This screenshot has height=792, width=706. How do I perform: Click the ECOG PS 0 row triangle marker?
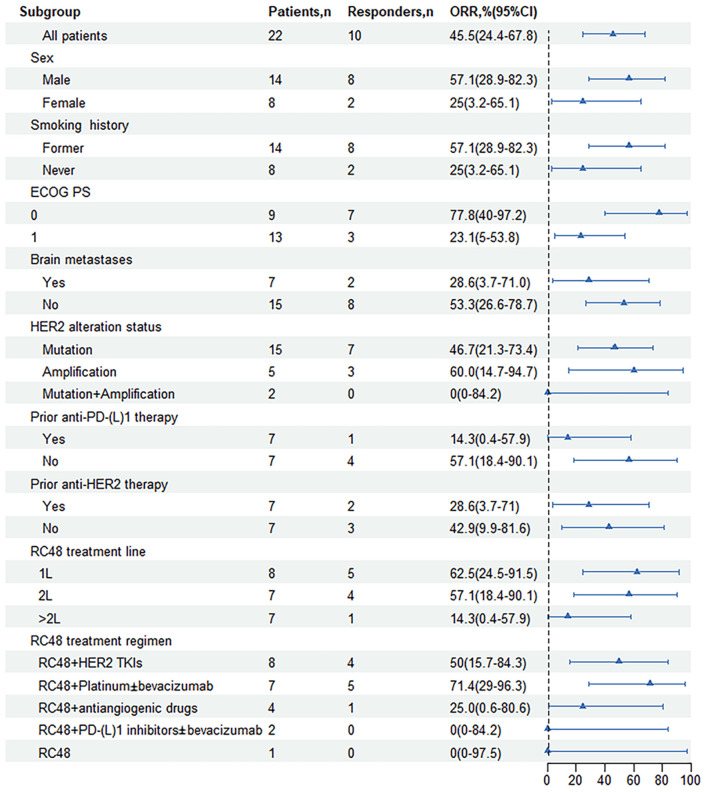click(658, 212)
